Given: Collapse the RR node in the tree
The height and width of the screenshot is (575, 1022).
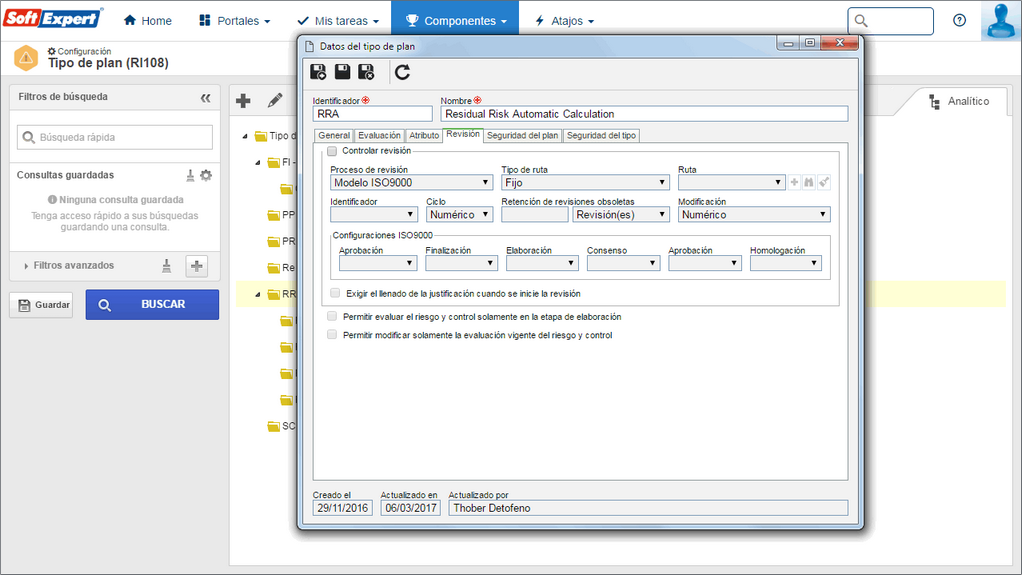Looking at the screenshot, I should pyautogui.click(x=258, y=295).
